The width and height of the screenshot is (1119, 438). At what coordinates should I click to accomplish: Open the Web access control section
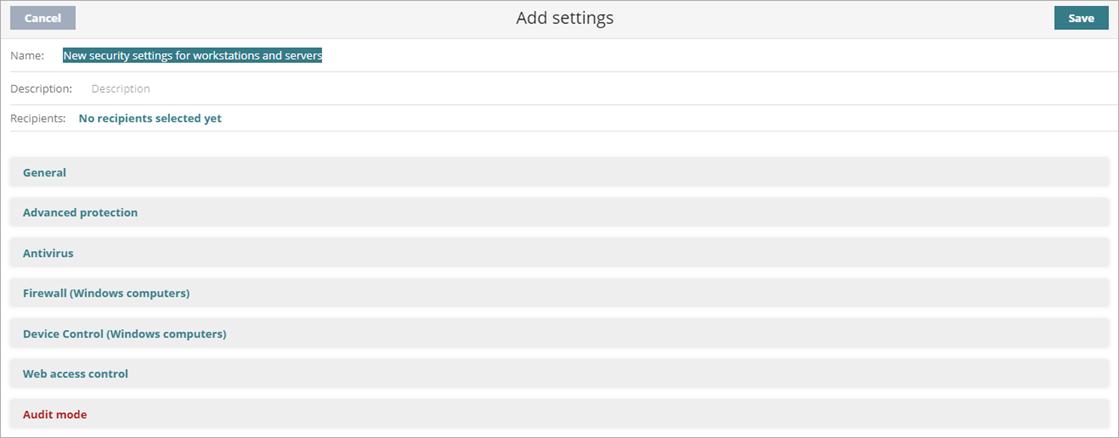[559, 374]
